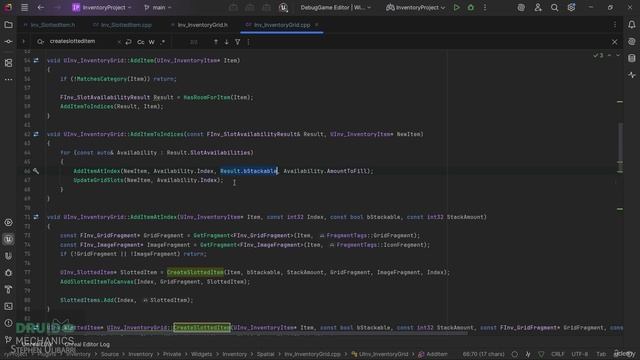Open Terminal tool window icon

pyautogui.click(x=8, y=306)
